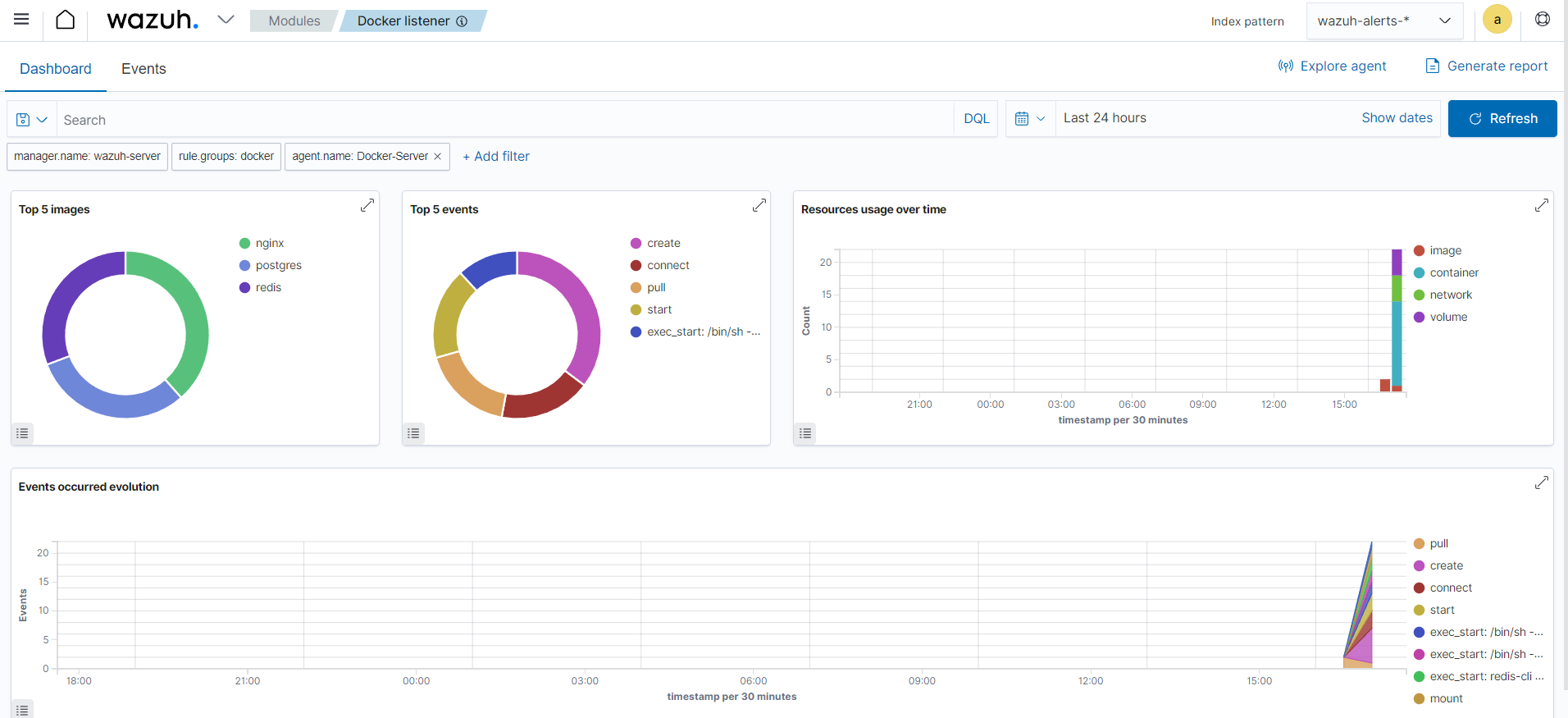Select container legend in Resources usage
The width and height of the screenshot is (1568, 718).
point(1447,273)
